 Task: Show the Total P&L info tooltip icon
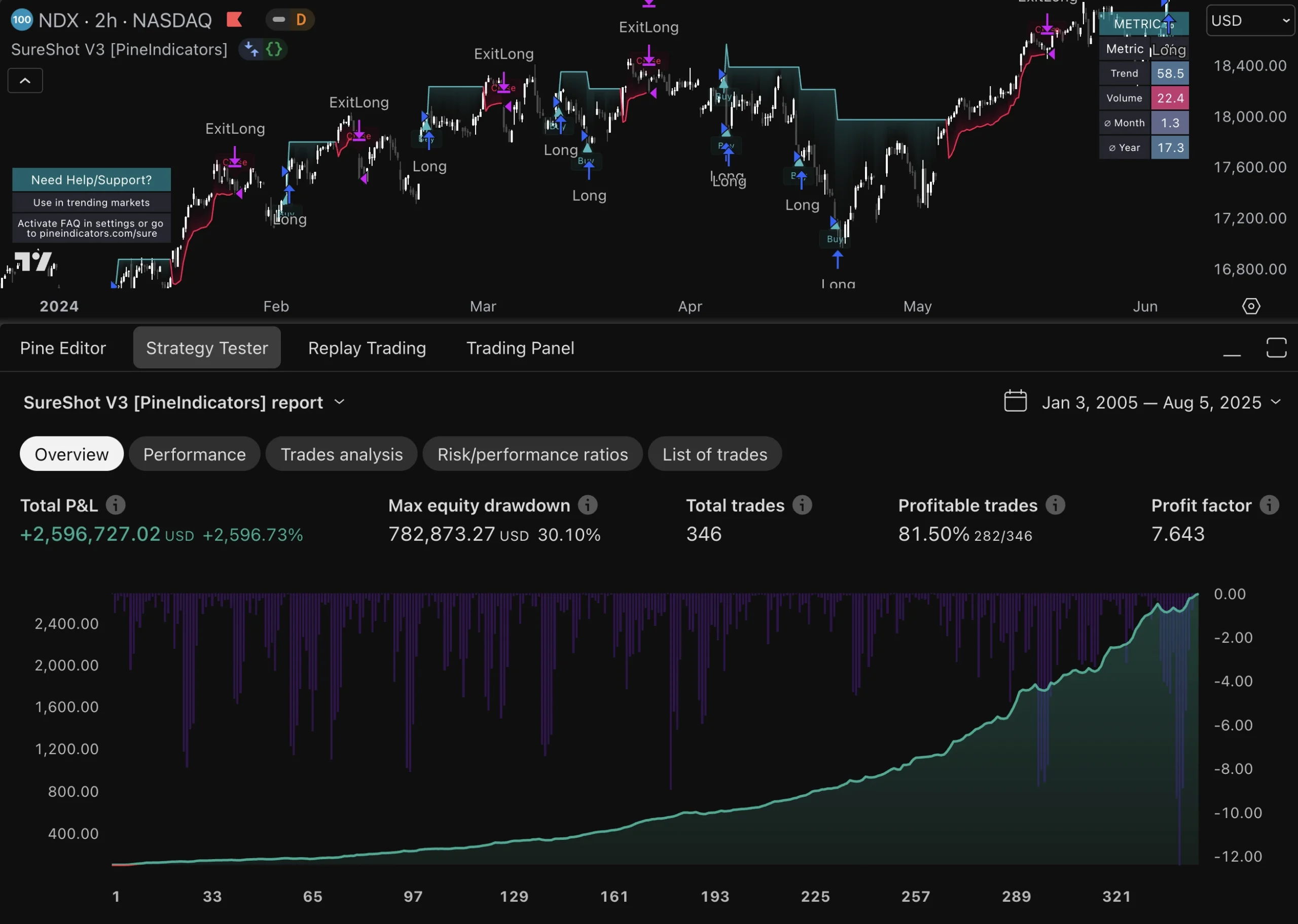click(x=117, y=505)
